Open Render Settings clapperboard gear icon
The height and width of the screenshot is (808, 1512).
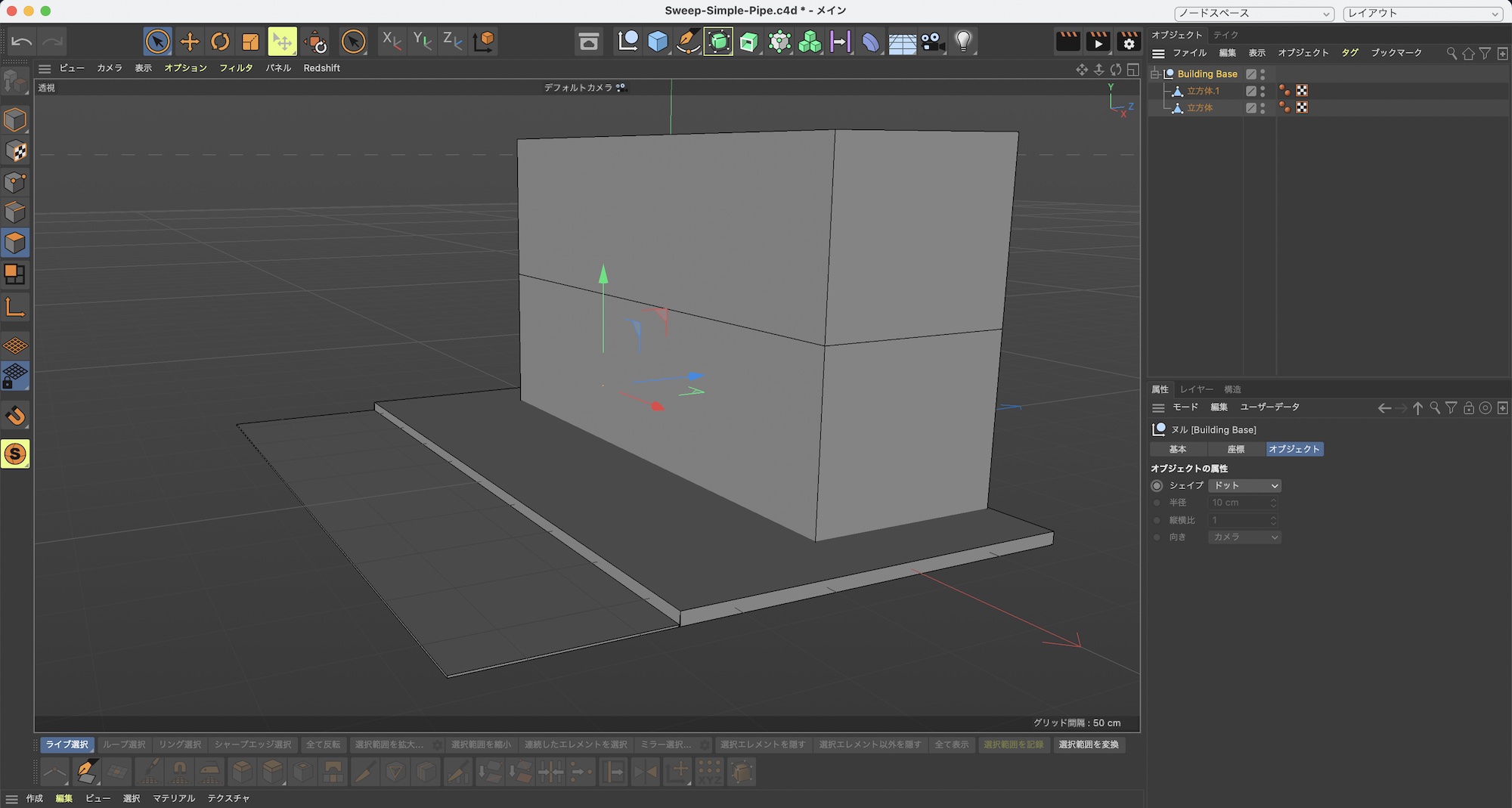click(x=1129, y=42)
